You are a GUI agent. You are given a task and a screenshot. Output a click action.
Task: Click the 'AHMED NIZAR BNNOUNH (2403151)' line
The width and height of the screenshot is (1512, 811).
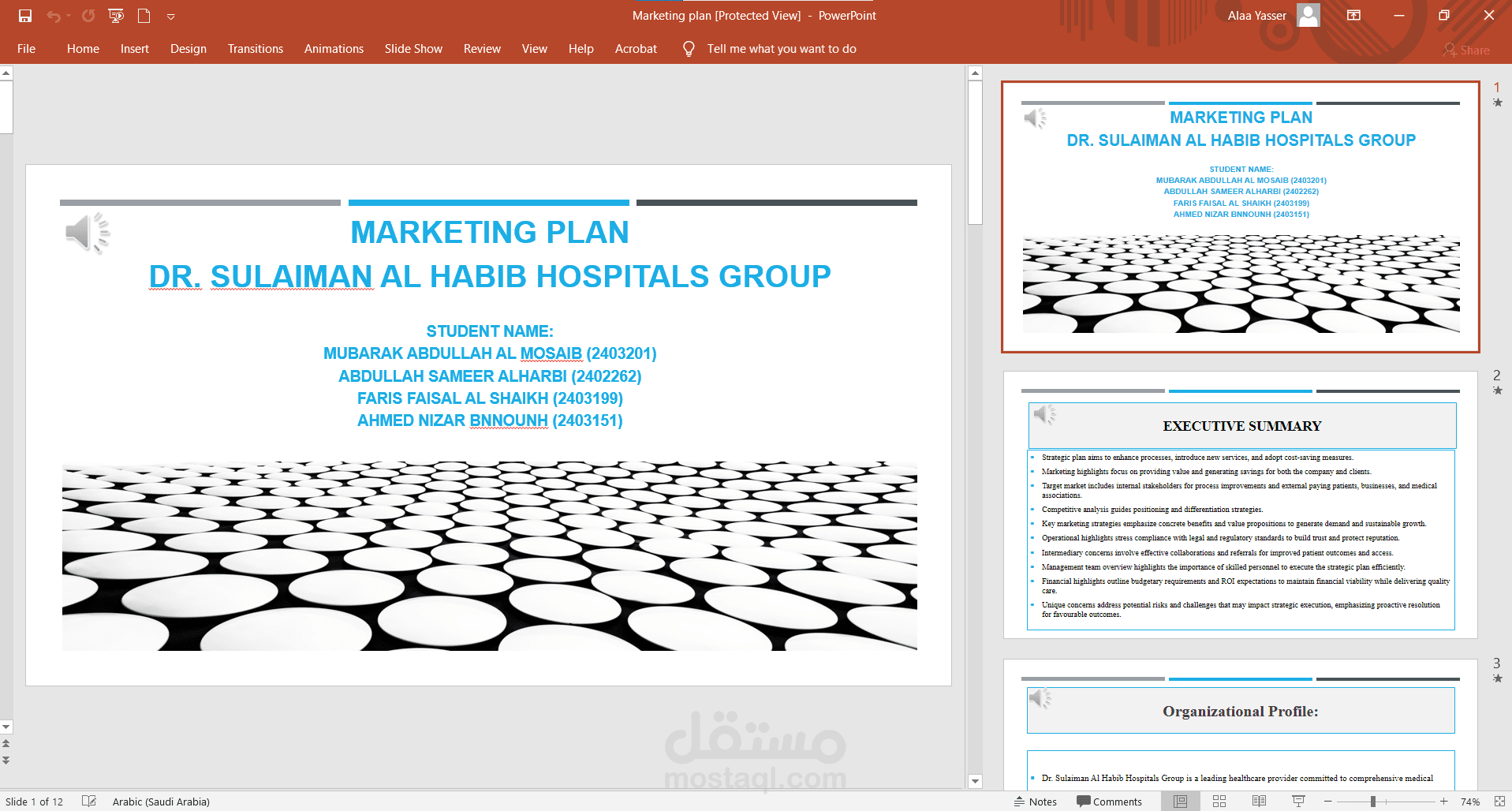pos(490,420)
